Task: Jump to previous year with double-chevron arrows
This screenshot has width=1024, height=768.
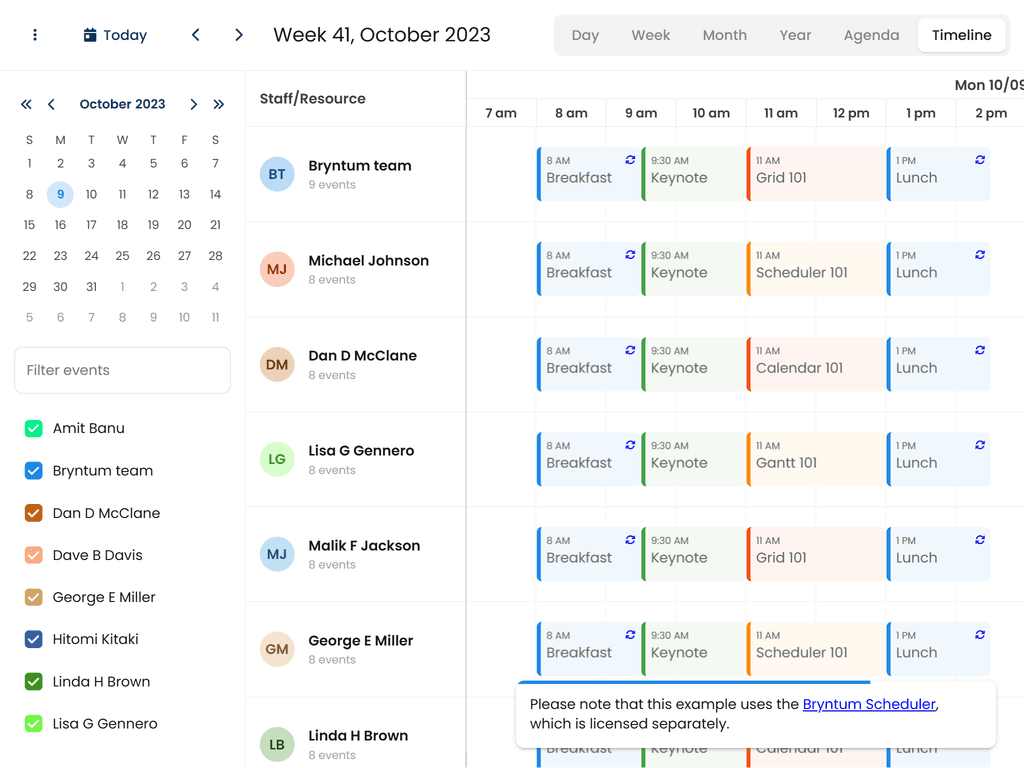Action: pyautogui.click(x=26, y=104)
